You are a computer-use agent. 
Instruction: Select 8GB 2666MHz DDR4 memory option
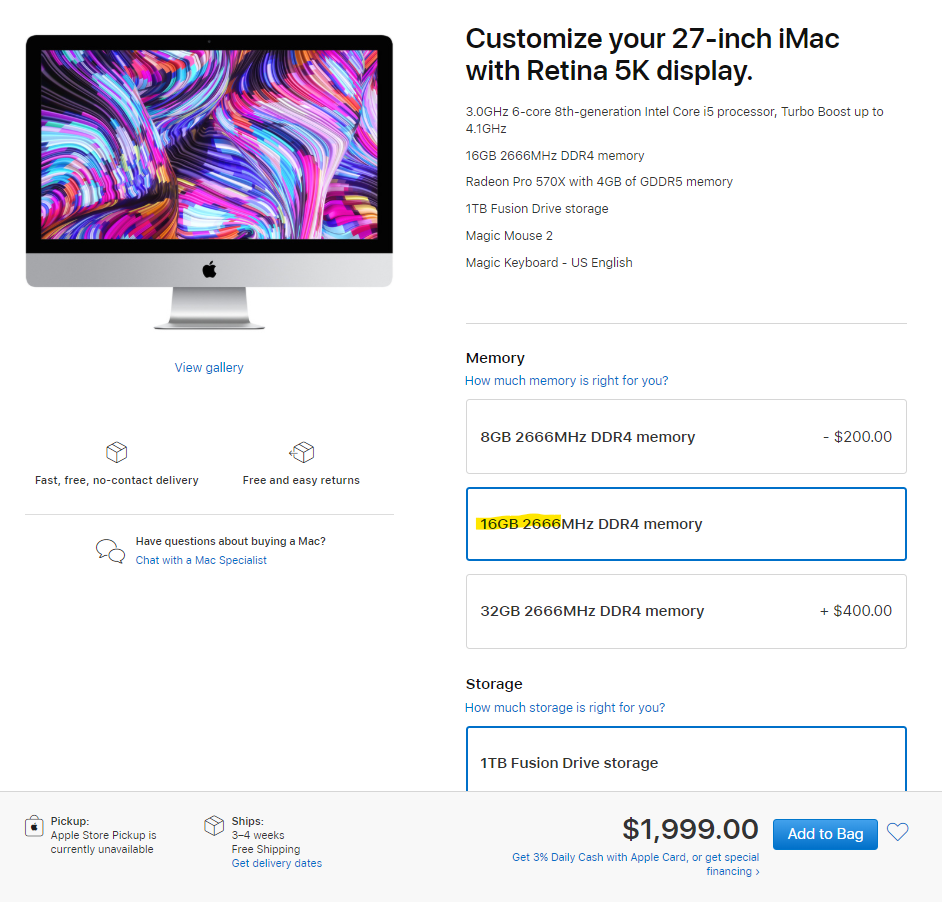coord(686,437)
